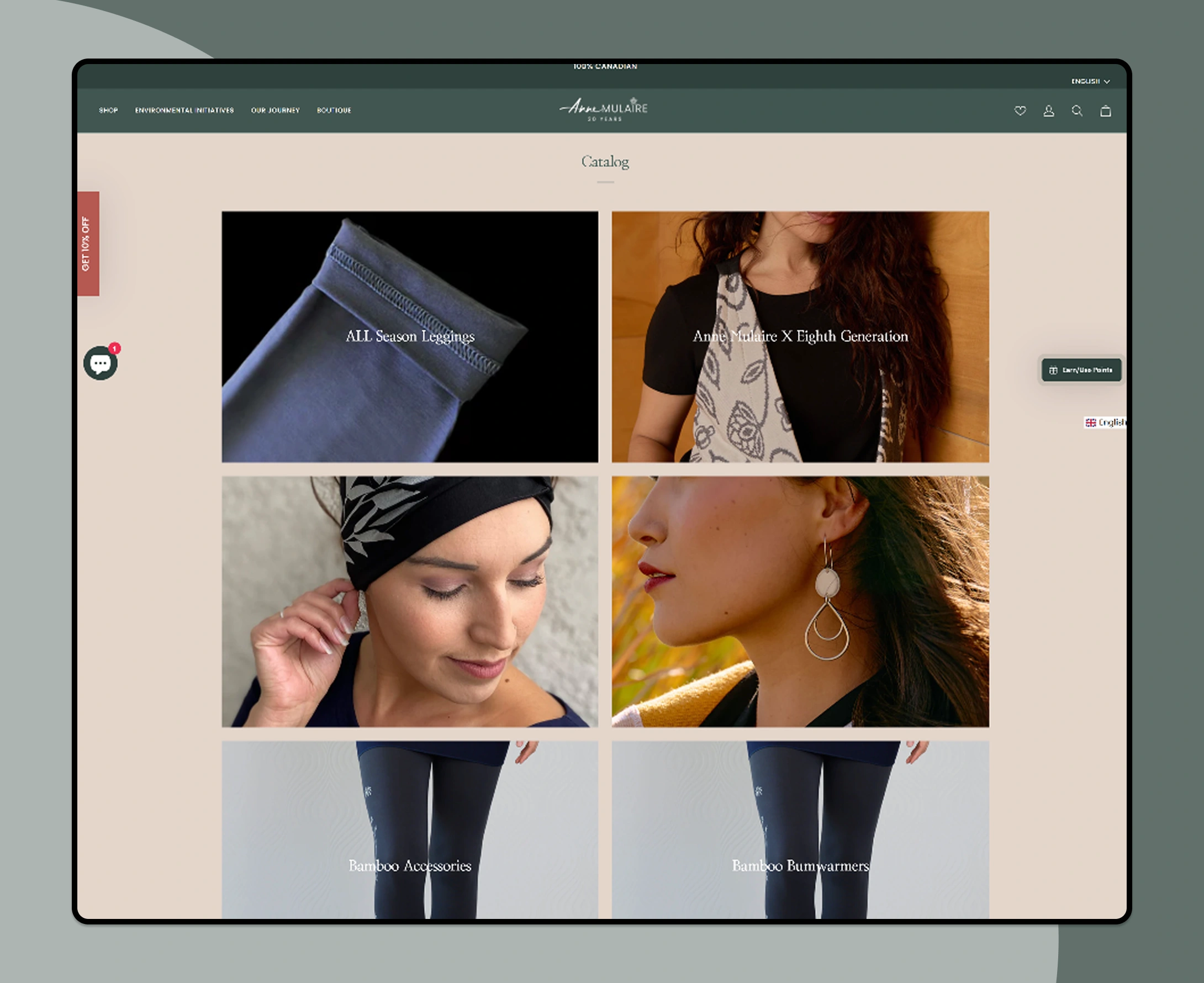The width and height of the screenshot is (1204, 983).
Task: Click the UK flag language icon
Action: 1090,422
